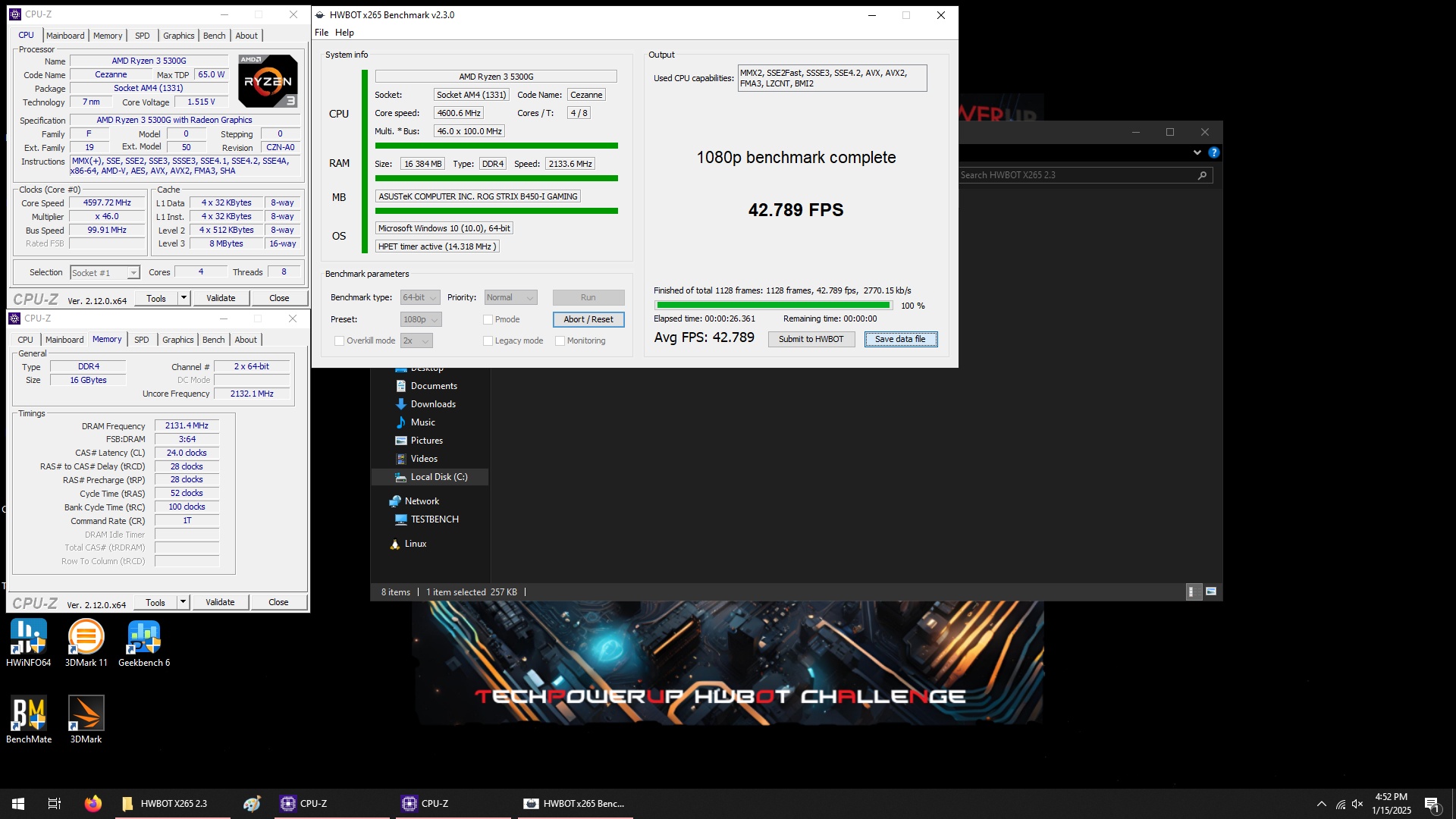Launch Firefox from the taskbar
This screenshot has height=819, width=1456.
pos(93,804)
